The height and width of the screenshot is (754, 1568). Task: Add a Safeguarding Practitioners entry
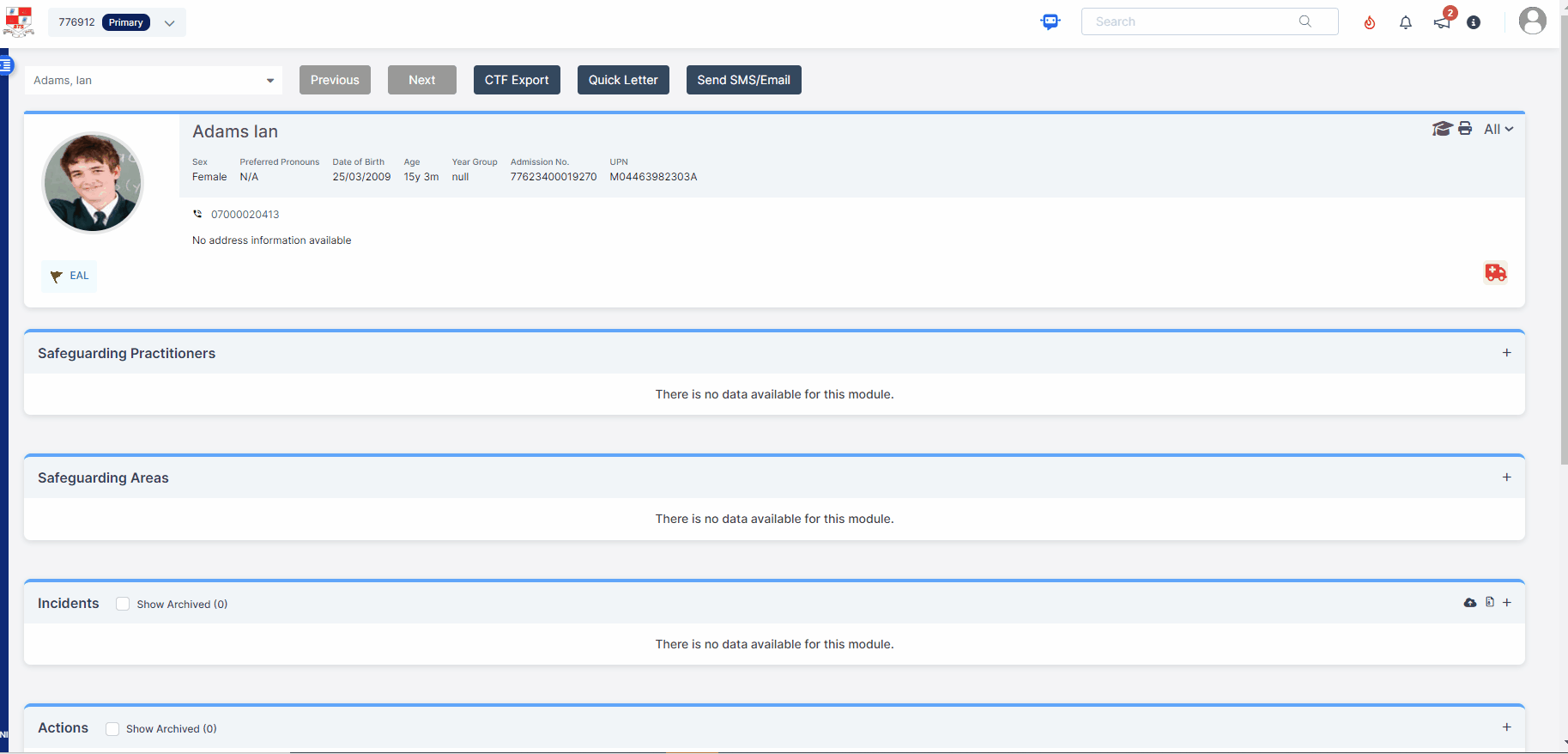(x=1506, y=353)
